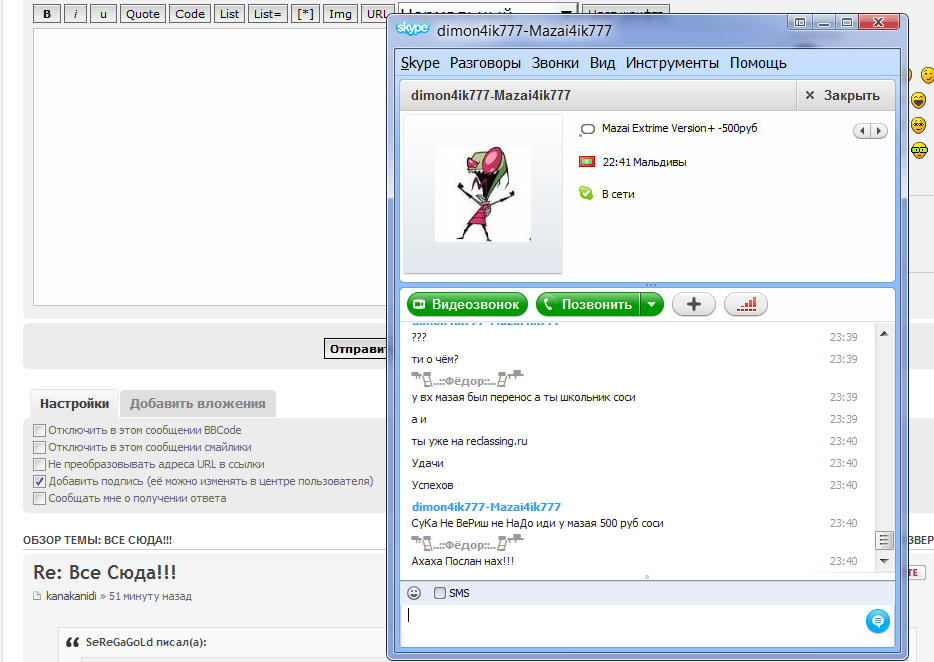Viewport: 934px width, 662px height.
Task: Click the [*] list item button
Action: point(305,14)
